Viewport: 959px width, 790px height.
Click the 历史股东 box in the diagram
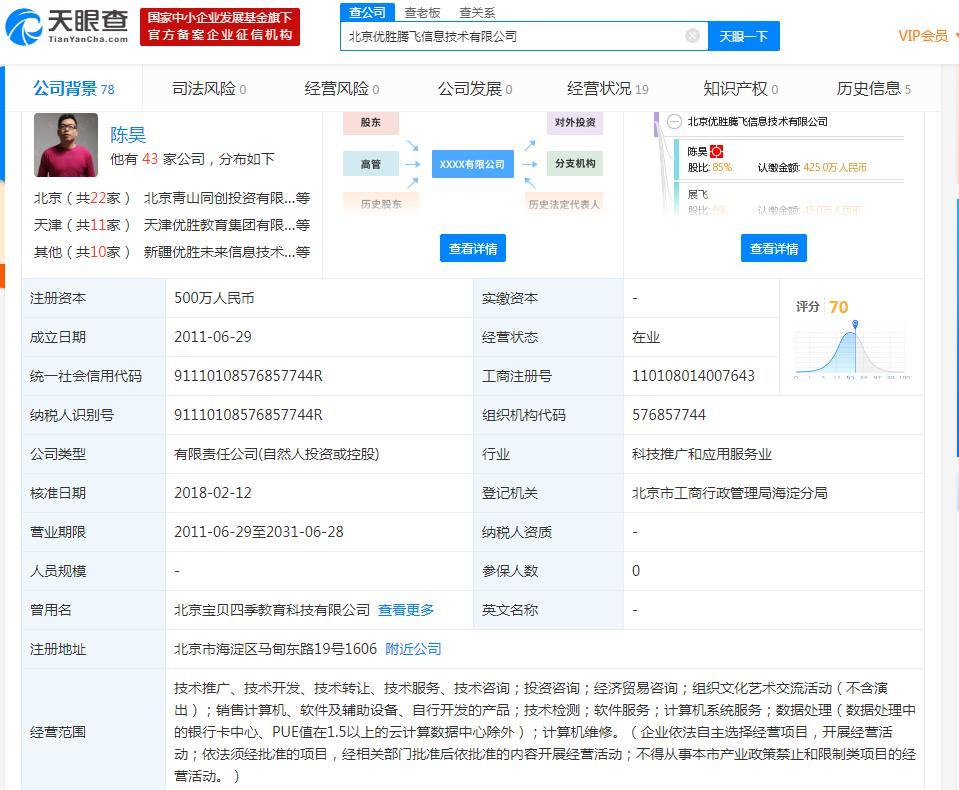click(381, 204)
